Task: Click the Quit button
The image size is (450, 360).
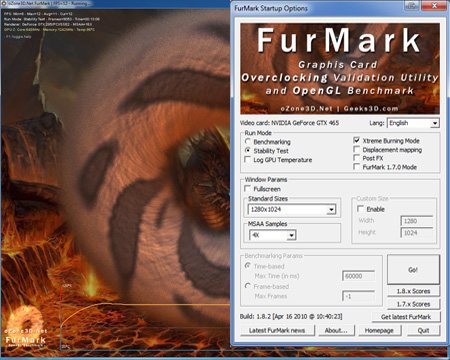Action: pyautogui.click(x=423, y=330)
